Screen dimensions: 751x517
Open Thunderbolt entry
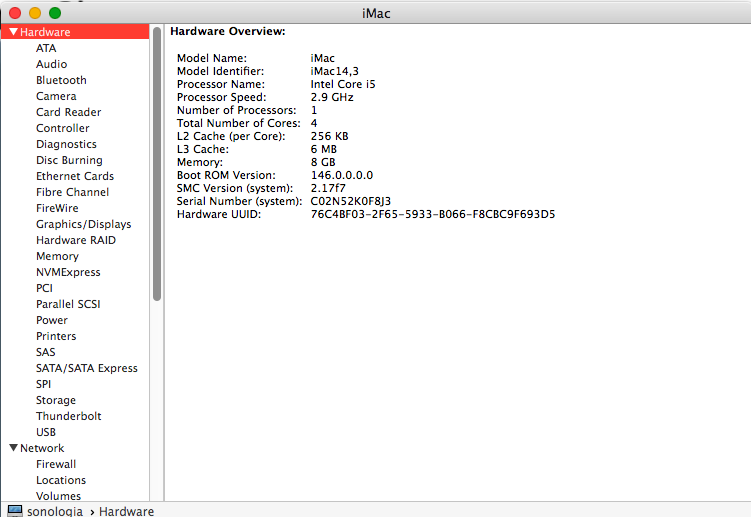click(68, 416)
